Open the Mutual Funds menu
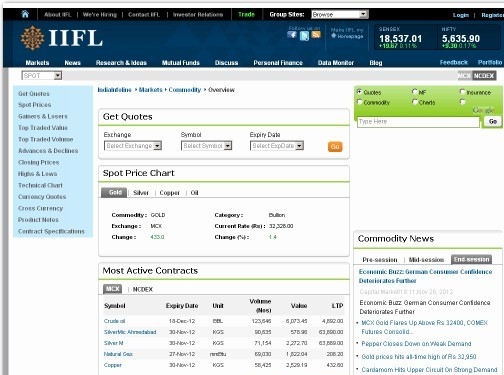 coord(180,63)
